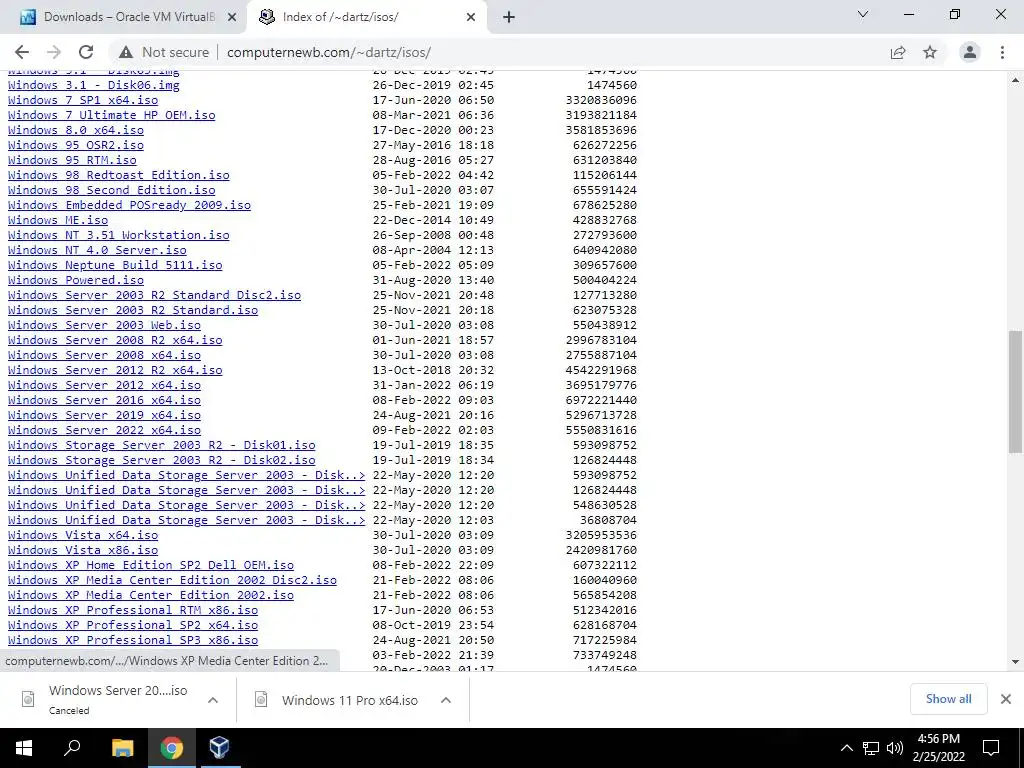Close the Downloads – Oracle VM VirtualBox tab
Image resolution: width=1024 pixels, height=768 pixels.
232,17
